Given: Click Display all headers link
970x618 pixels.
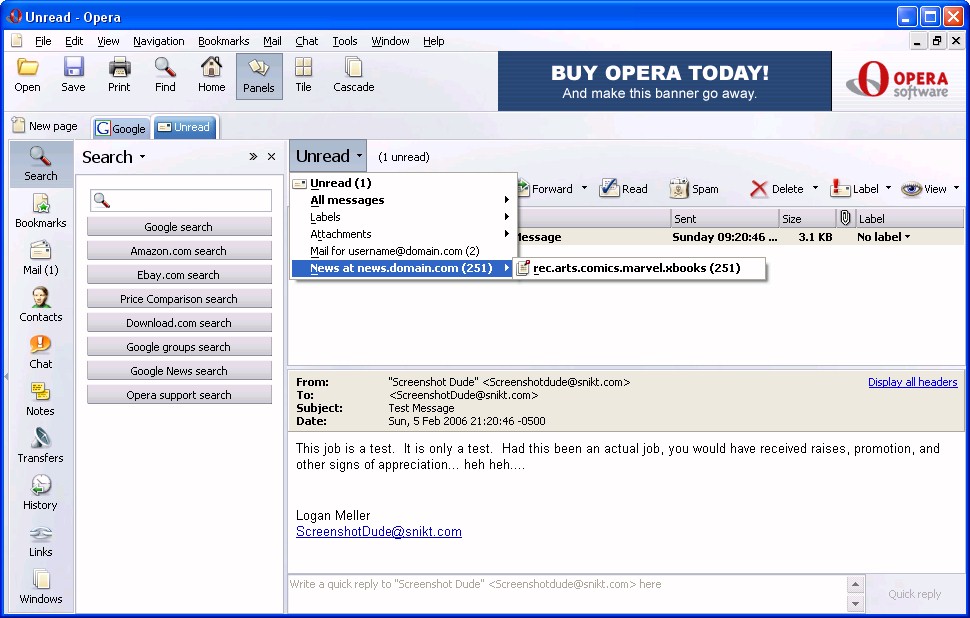Looking at the screenshot, I should pyautogui.click(x=912, y=382).
